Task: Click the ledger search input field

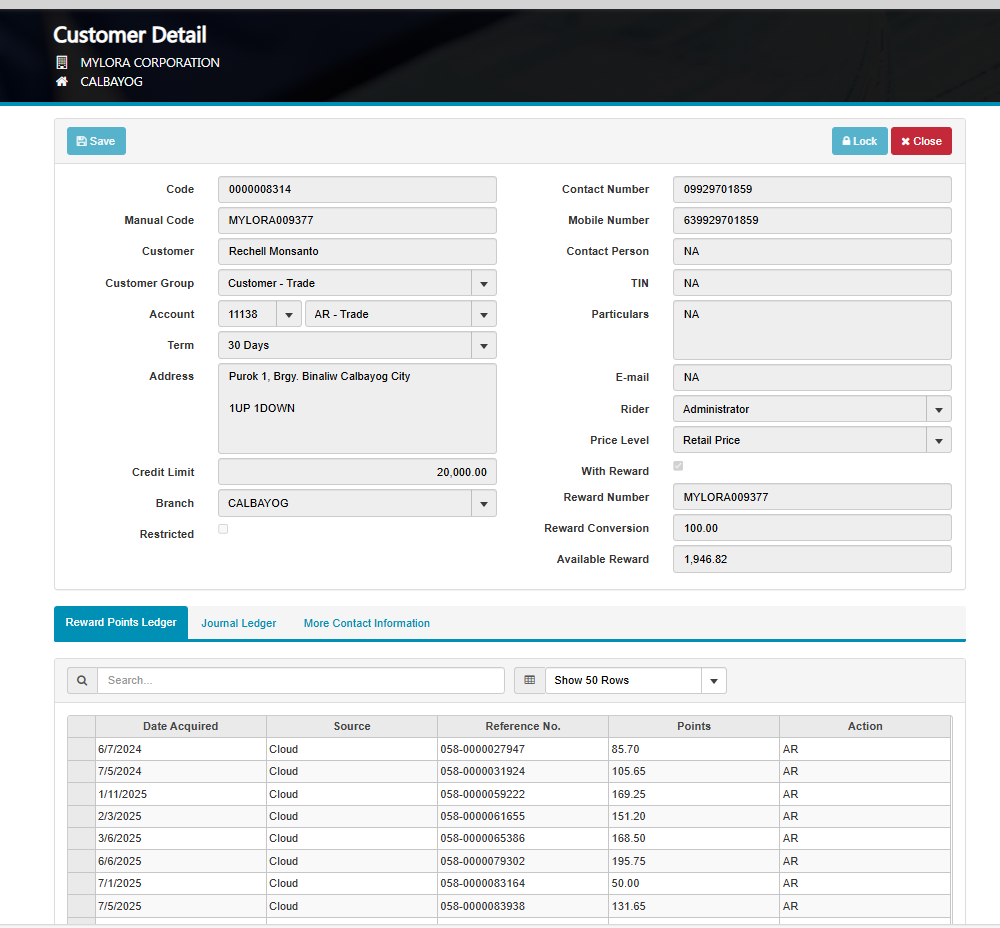Action: click(x=300, y=680)
